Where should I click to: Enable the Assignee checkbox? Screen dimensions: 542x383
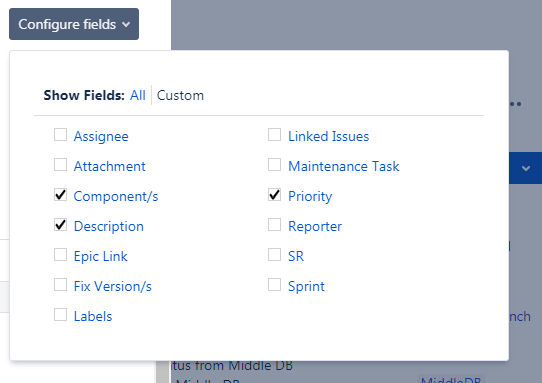[60, 135]
